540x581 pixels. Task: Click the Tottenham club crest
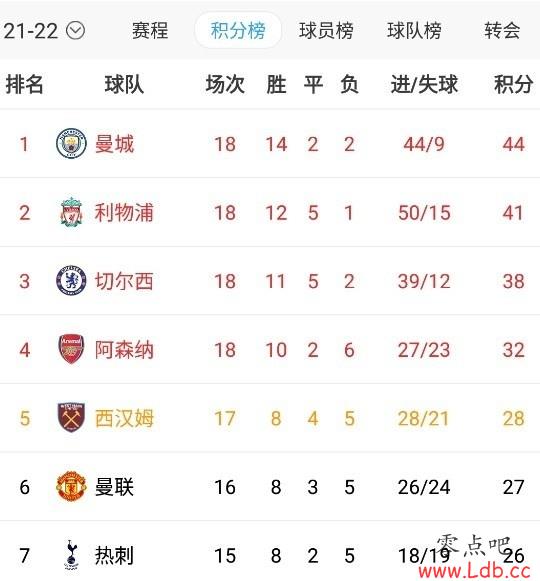point(71,555)
